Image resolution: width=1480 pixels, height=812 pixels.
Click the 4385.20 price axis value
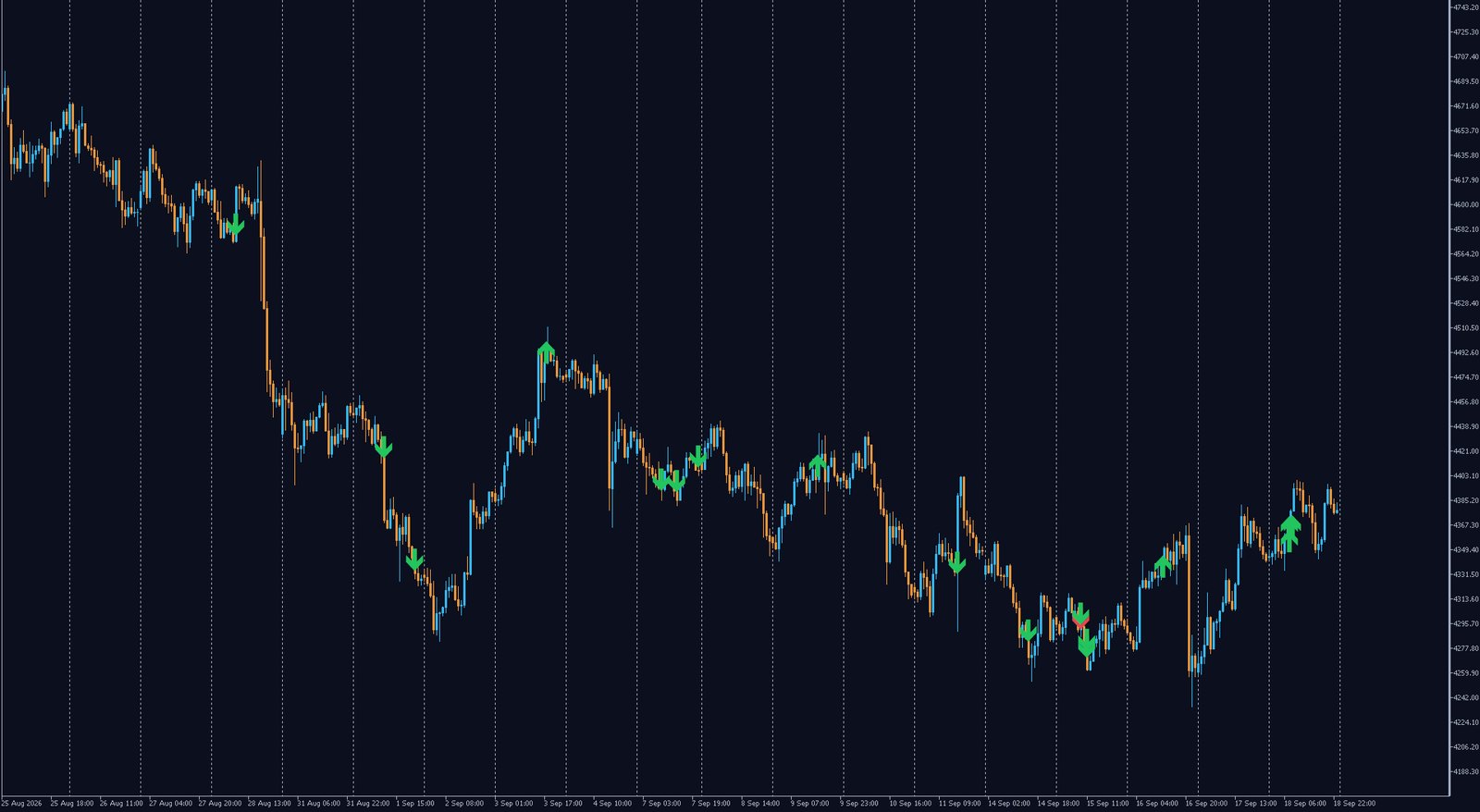tap(1466, 500)
